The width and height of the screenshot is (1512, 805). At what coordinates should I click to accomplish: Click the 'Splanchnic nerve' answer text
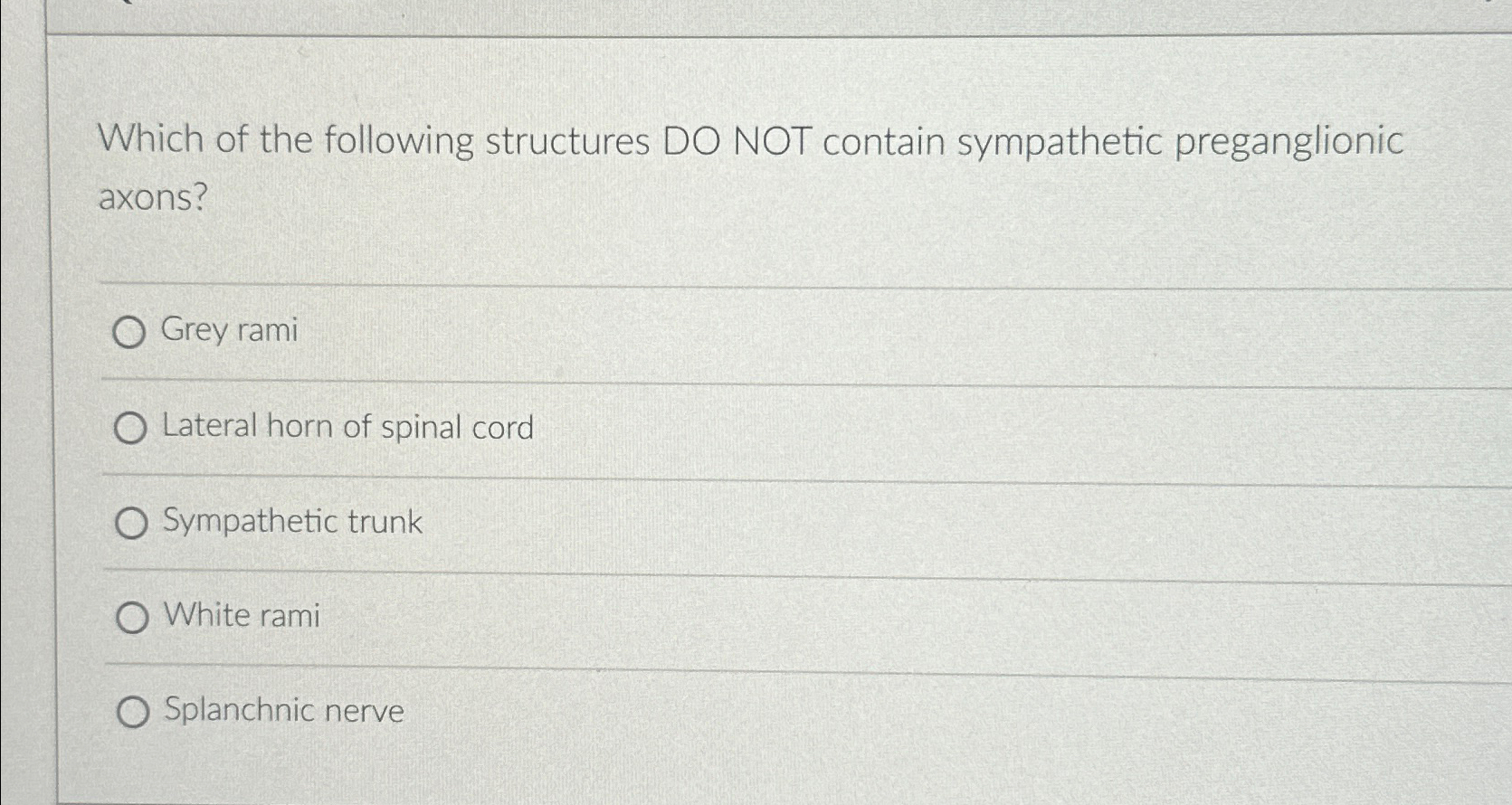[x=283, y=711]
